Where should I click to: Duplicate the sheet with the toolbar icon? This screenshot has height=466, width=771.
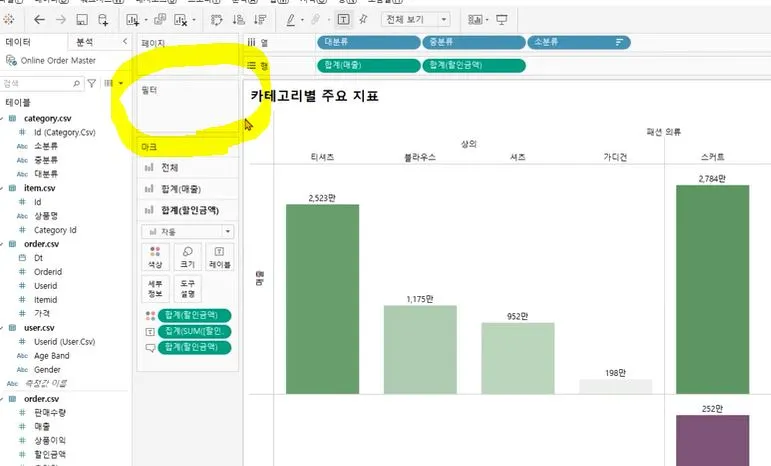(160, 20)
